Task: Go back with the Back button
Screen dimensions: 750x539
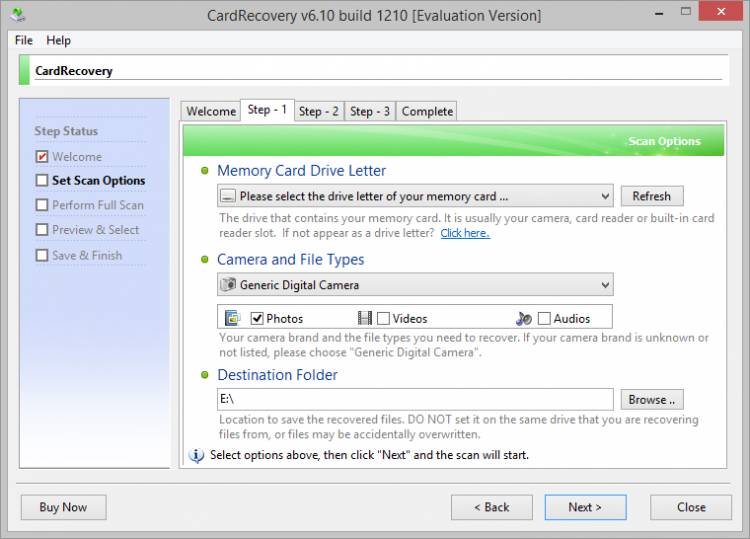Action: tap(492, 507)
